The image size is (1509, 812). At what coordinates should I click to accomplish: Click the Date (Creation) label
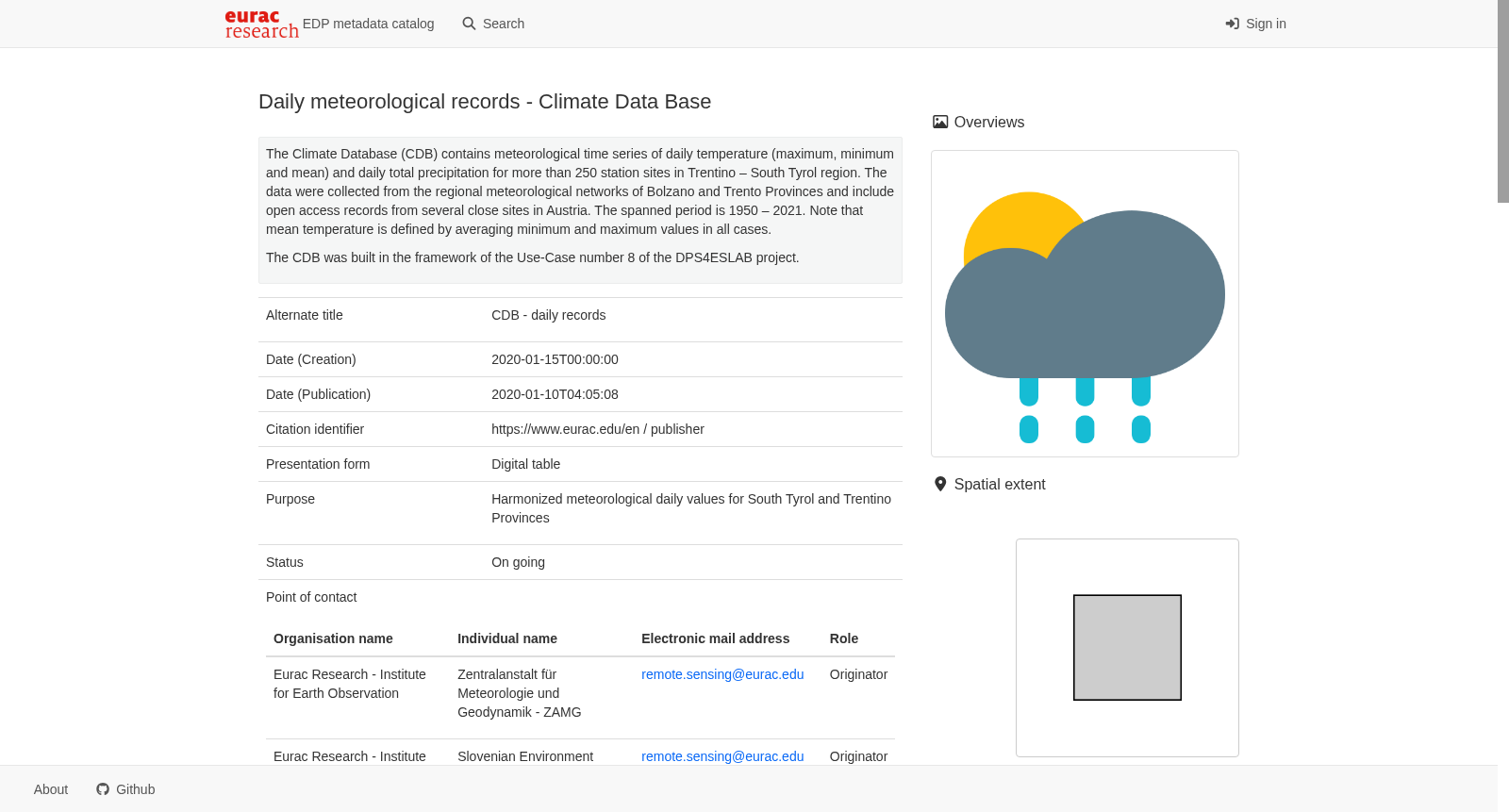311,359
